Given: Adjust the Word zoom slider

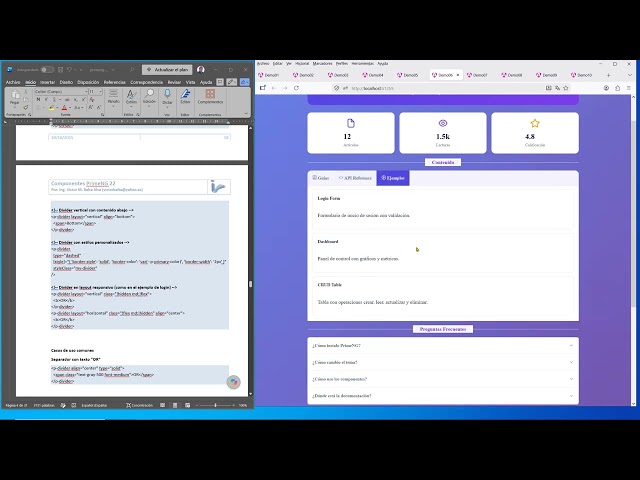Looking at the screenshot, I should (216, 405).
